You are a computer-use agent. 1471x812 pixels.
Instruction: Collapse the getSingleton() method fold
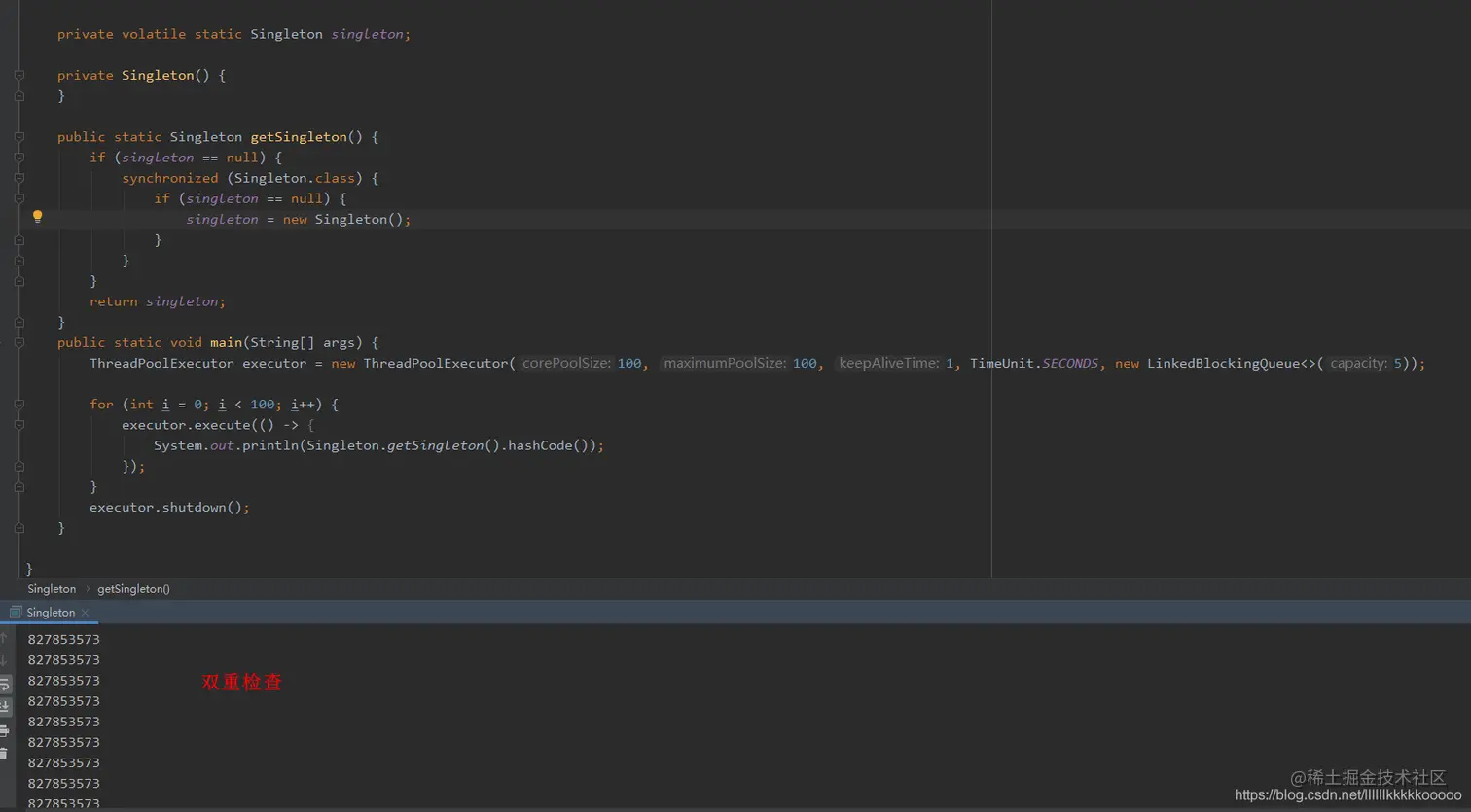(x=18, y=137)
